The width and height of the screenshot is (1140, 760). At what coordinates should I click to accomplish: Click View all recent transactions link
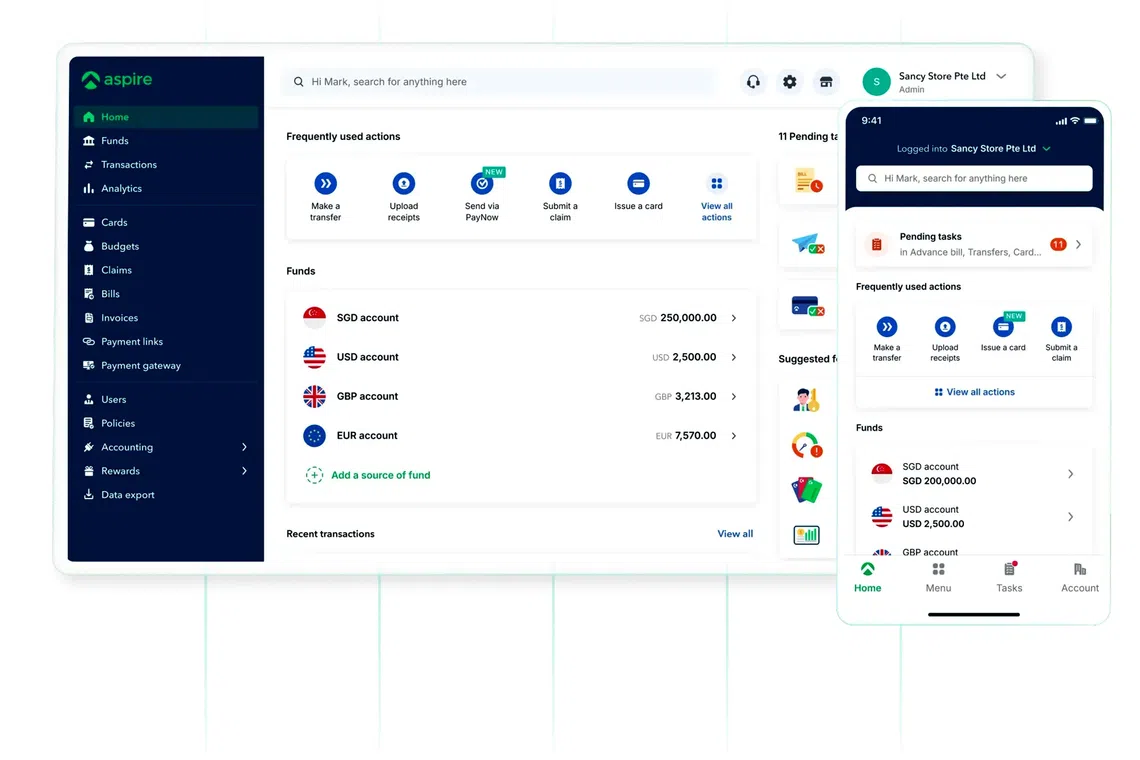[735, 534]
